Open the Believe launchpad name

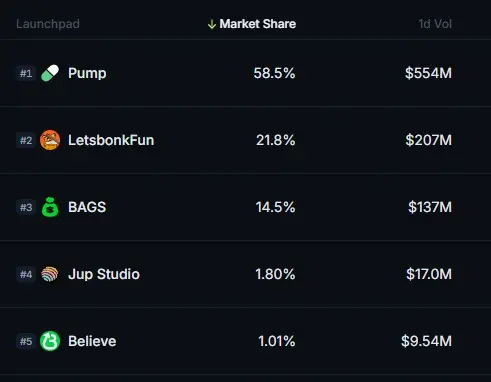click(92, 341)
